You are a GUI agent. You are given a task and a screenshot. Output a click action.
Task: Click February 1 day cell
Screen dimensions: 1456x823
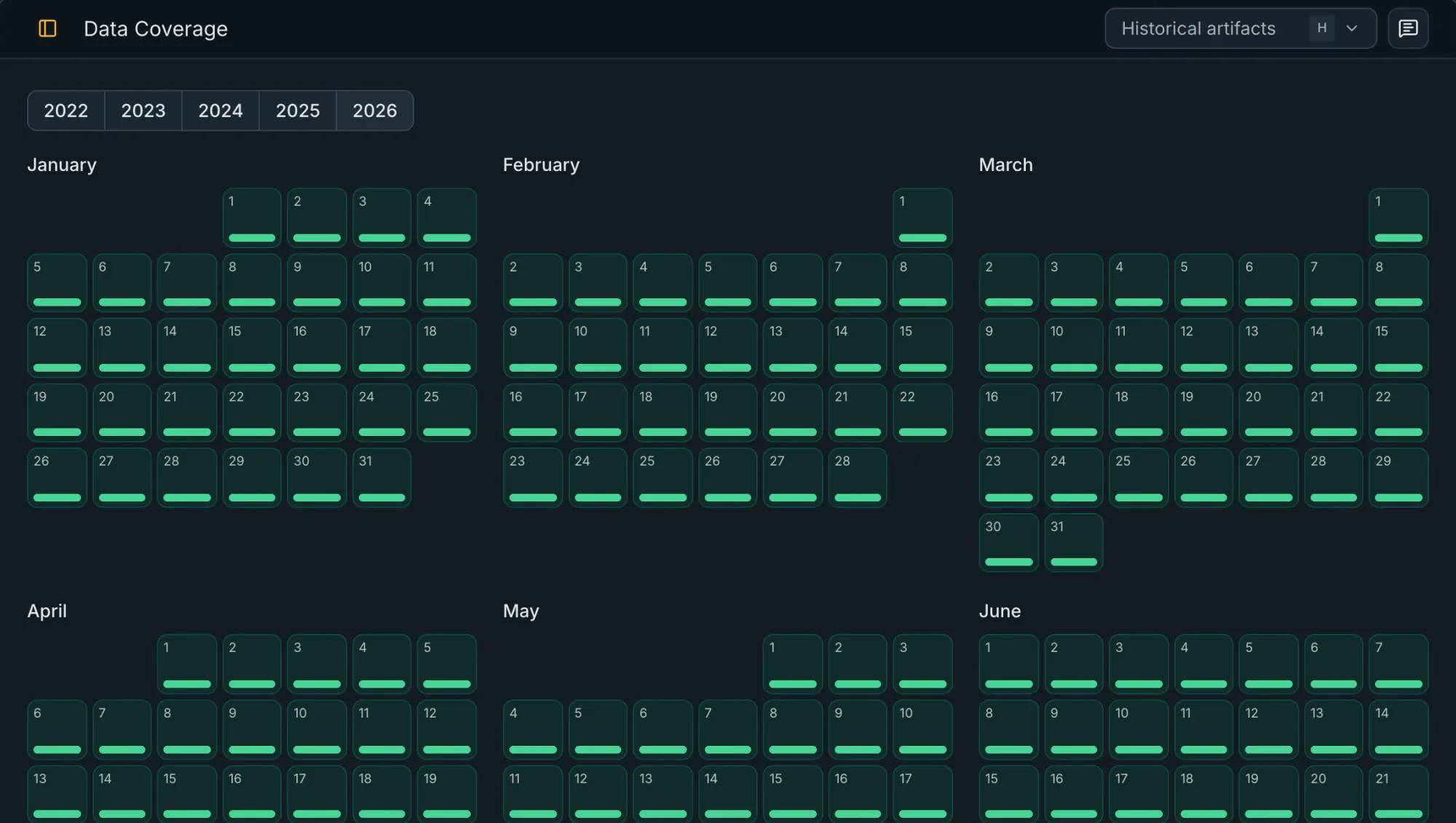click(x=922, y=218)
